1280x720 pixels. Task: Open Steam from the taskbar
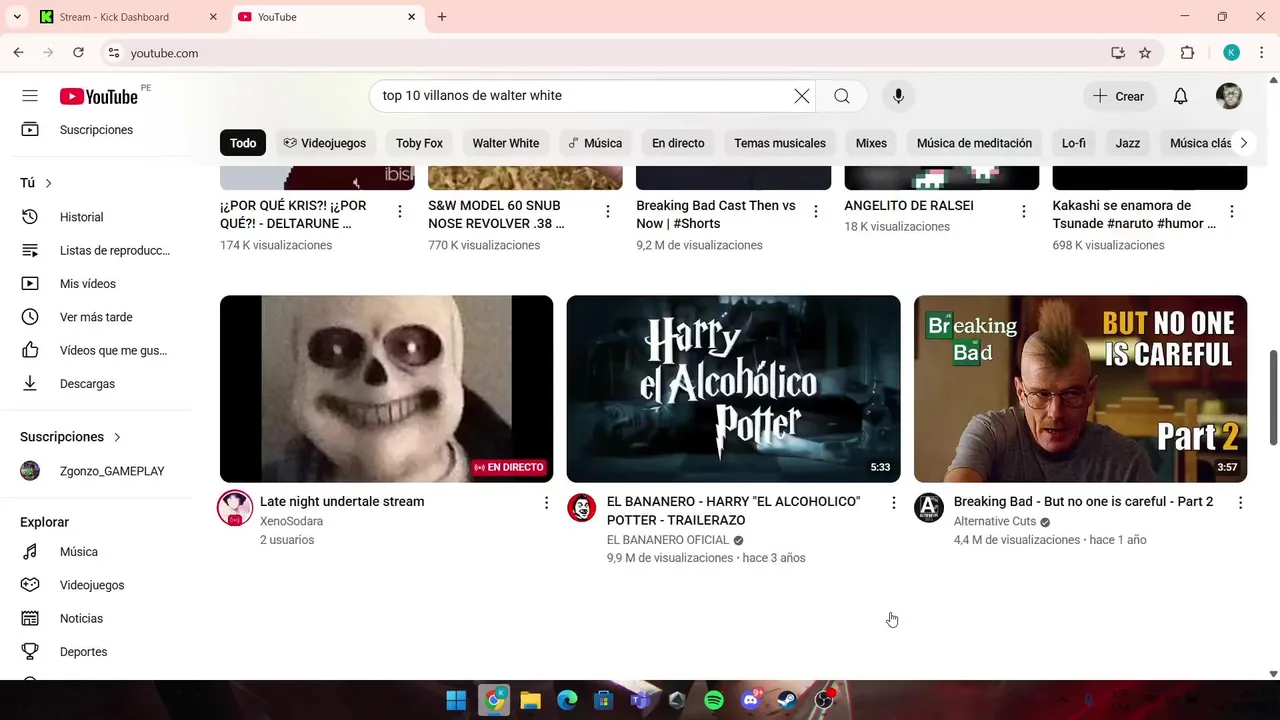787,700
